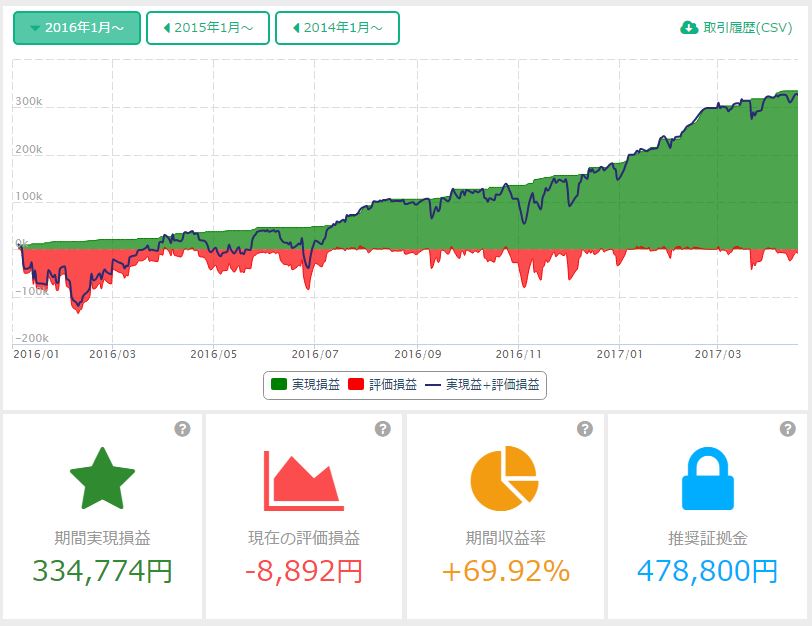Expand the 2014年1月〜 period selector
The image size is (812, 626).
pyautogui.click(x=337, y=28)
